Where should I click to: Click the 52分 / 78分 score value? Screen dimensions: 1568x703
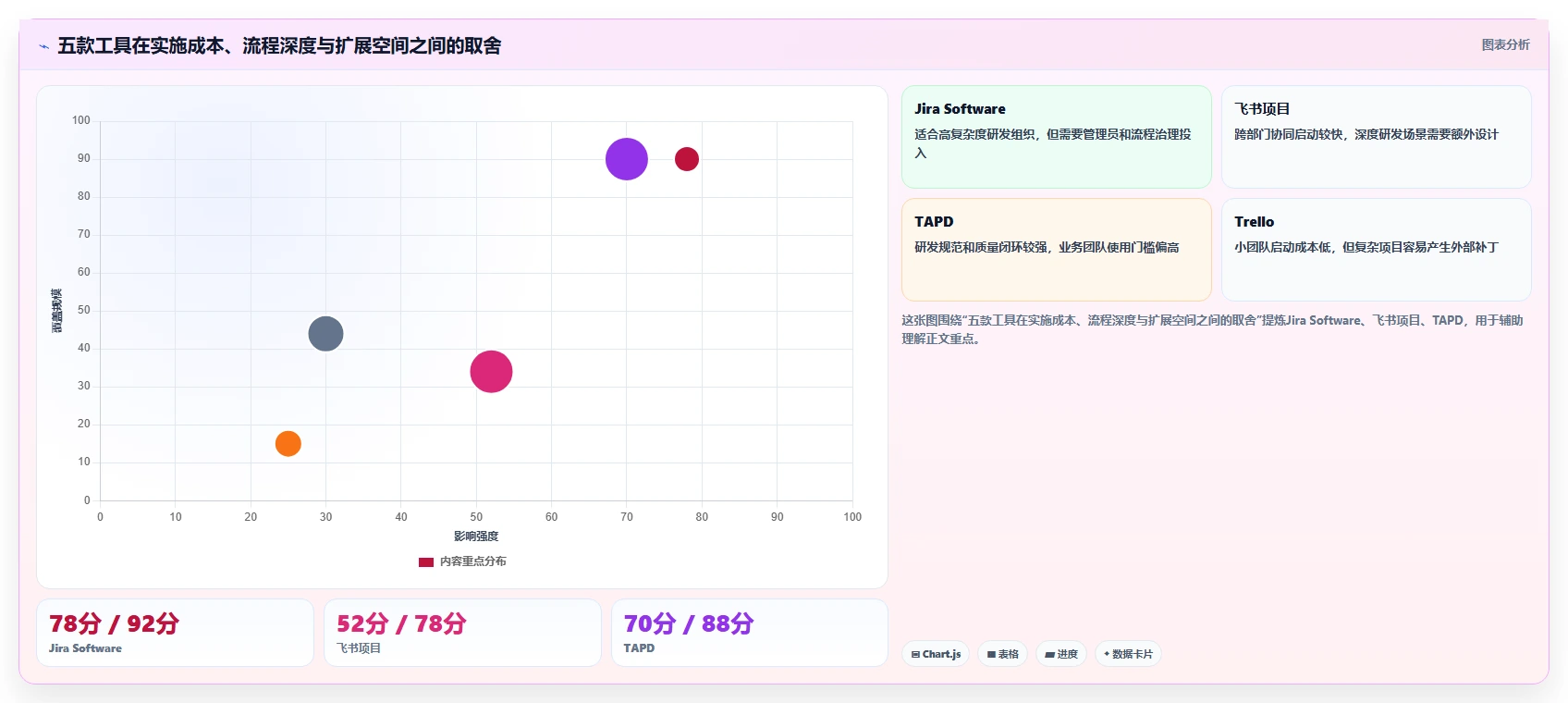click(x=401, y=623)
